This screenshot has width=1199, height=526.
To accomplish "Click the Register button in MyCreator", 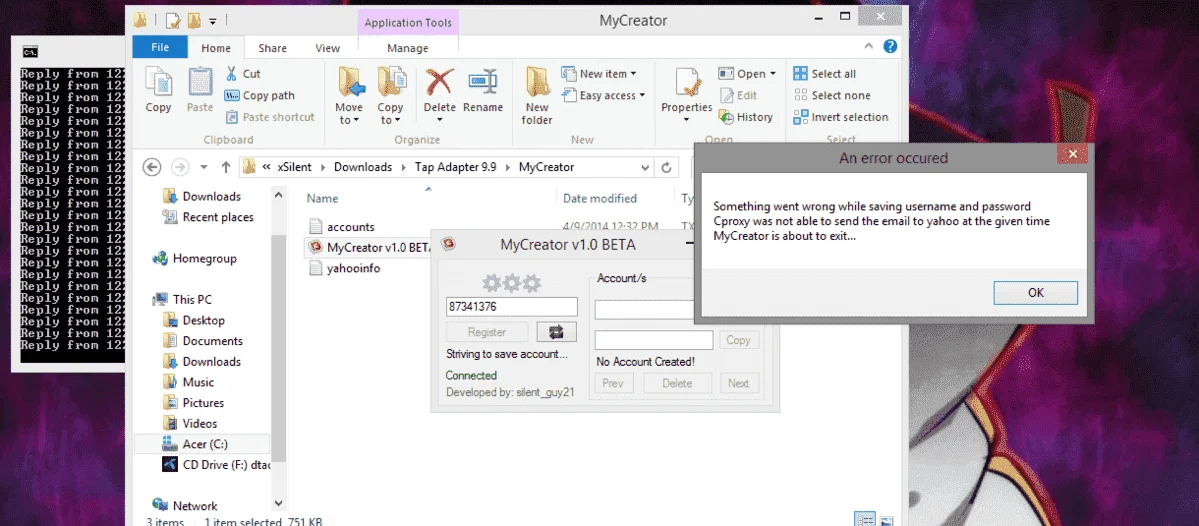I will pyautogui.click(x=487, y=332).
